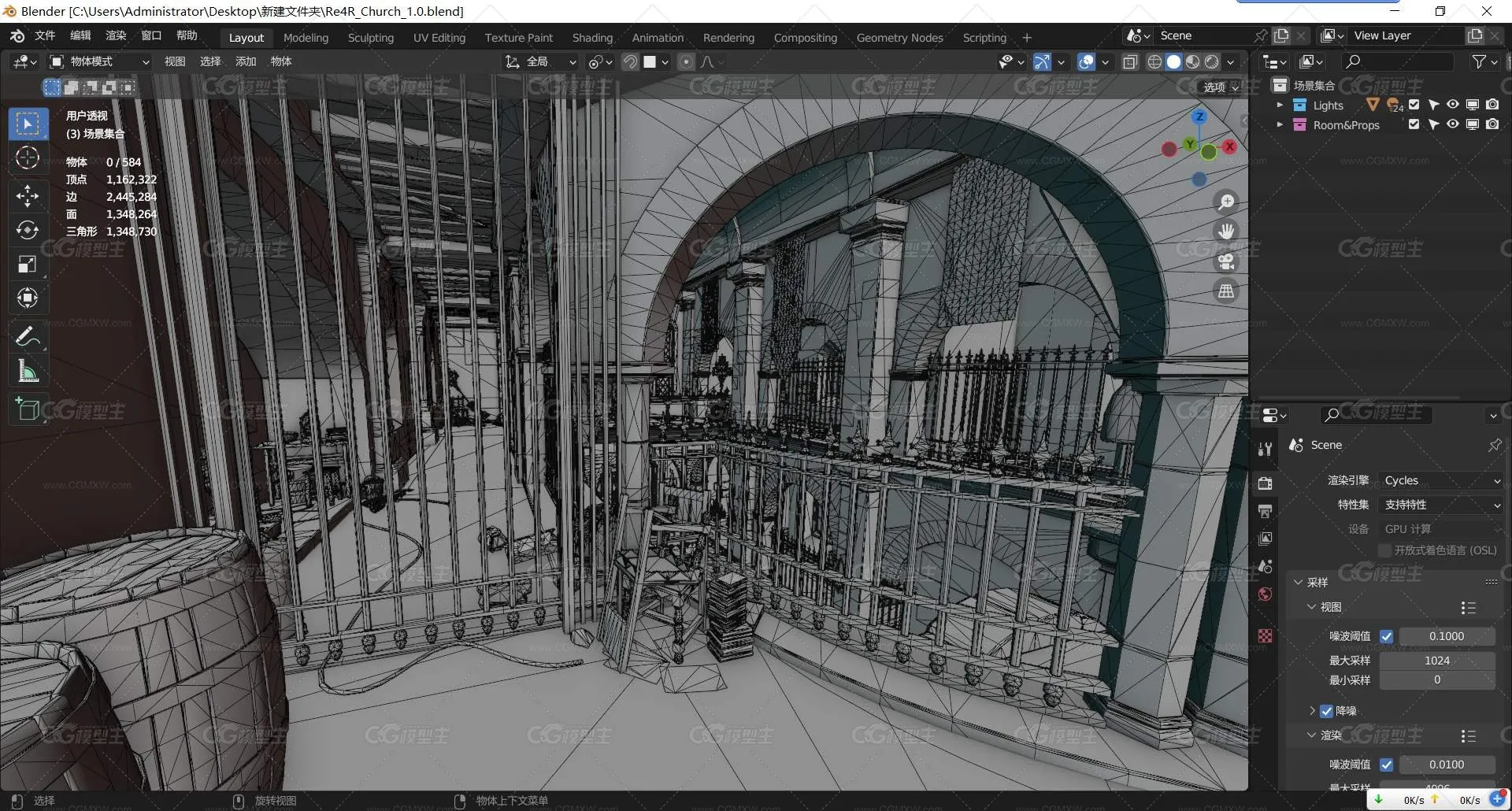
Task: Activate the 3D cursor tool
Action: pos(28,158)
